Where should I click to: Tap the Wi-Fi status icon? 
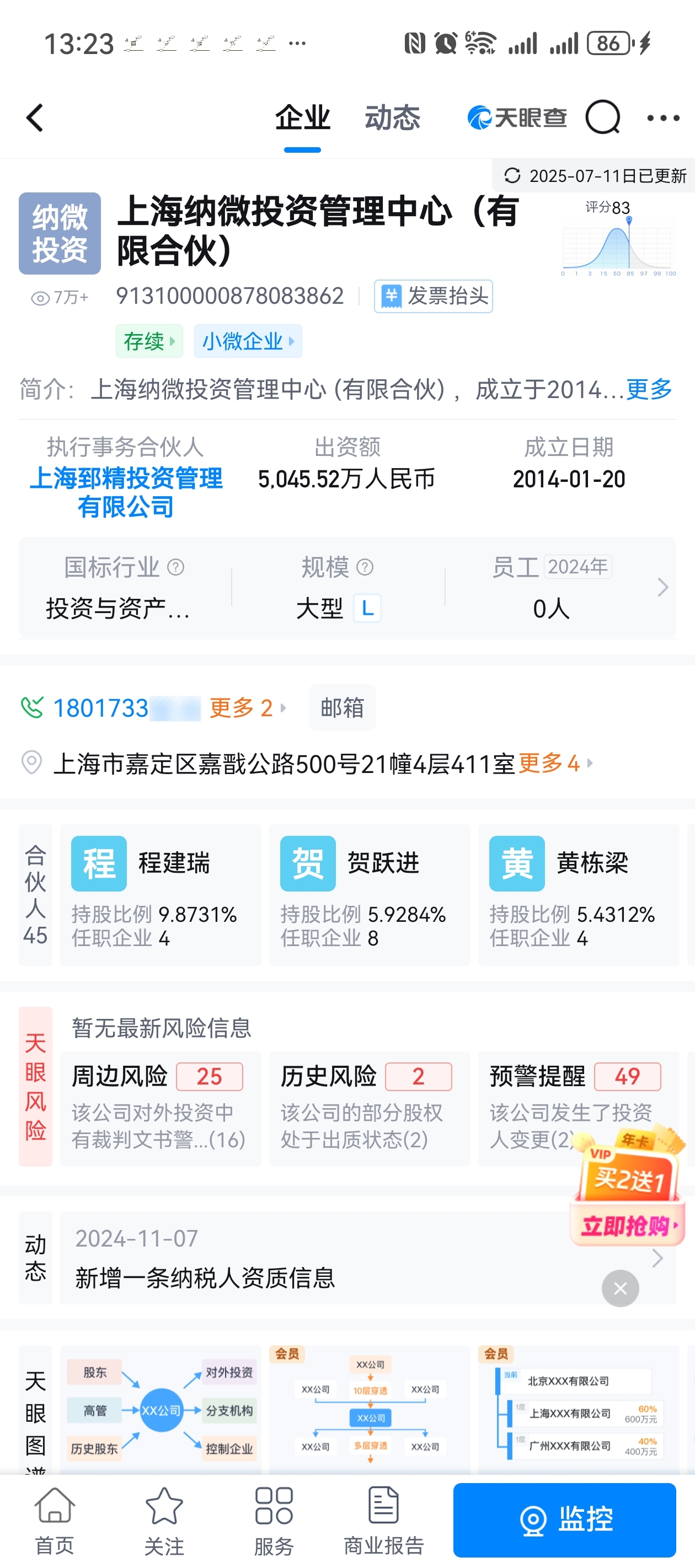tap(480, 43)
